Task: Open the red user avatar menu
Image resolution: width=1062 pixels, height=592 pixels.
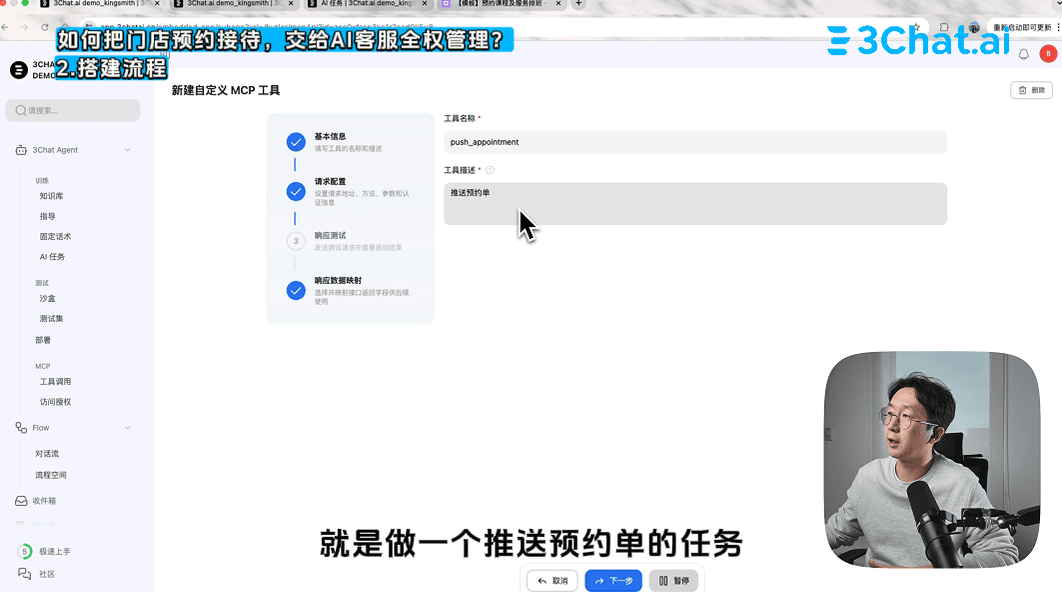Action: tap(1048, 54)
